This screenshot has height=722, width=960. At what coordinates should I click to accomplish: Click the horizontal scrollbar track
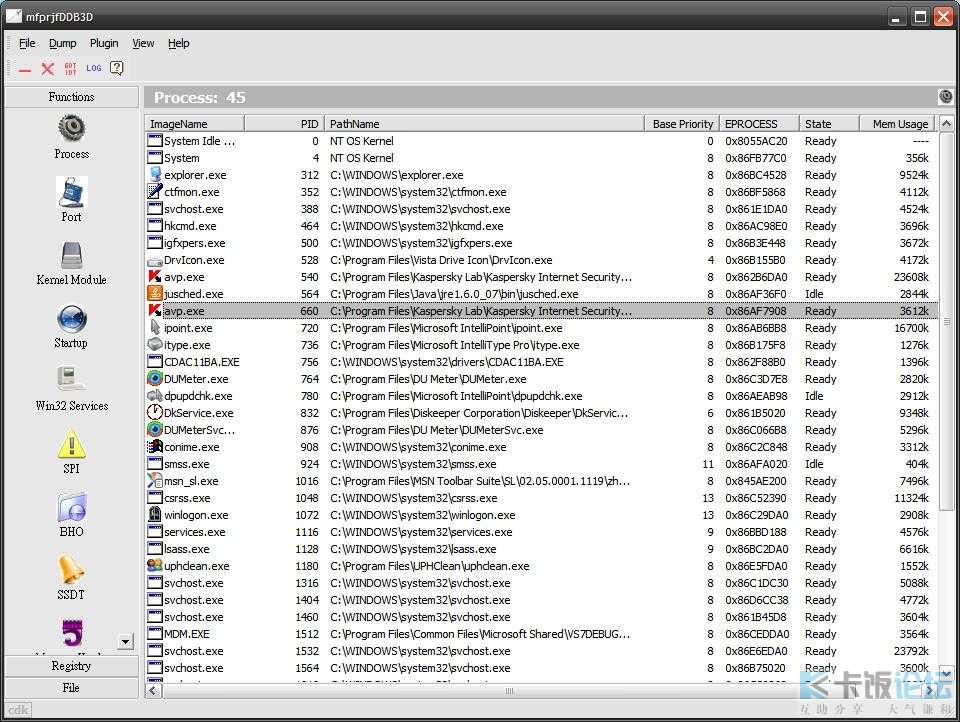[541, 691]
